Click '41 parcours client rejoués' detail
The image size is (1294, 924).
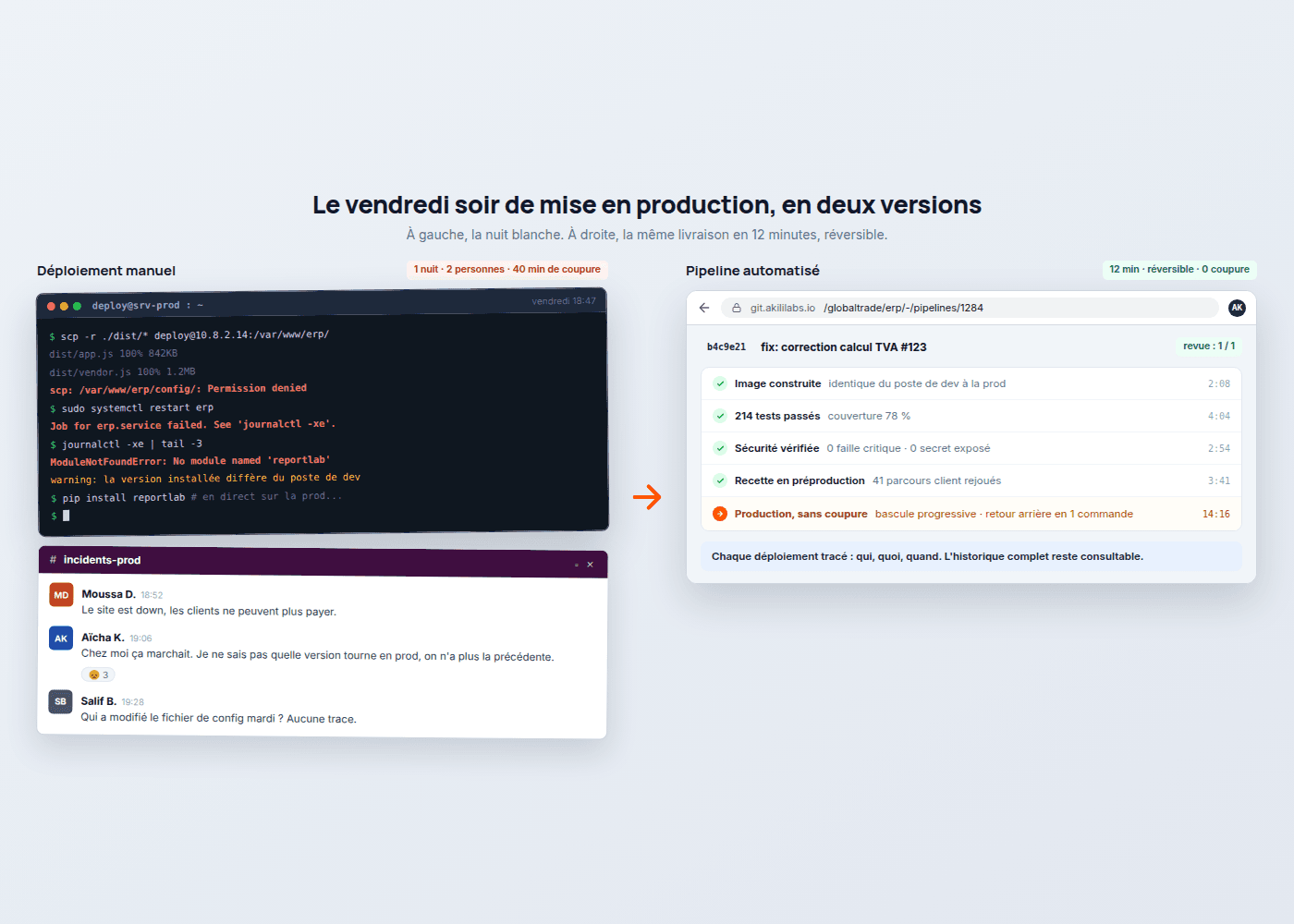[936, 480]
